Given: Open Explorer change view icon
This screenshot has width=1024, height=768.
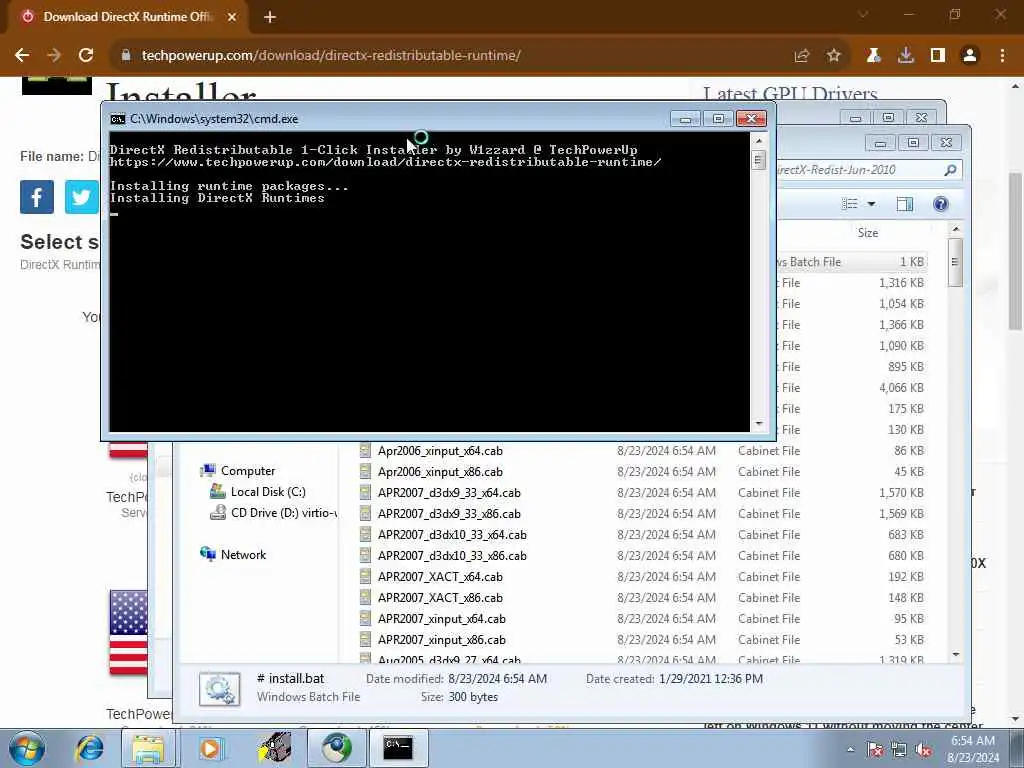Looking at the screenshot, I should [850, 204].
